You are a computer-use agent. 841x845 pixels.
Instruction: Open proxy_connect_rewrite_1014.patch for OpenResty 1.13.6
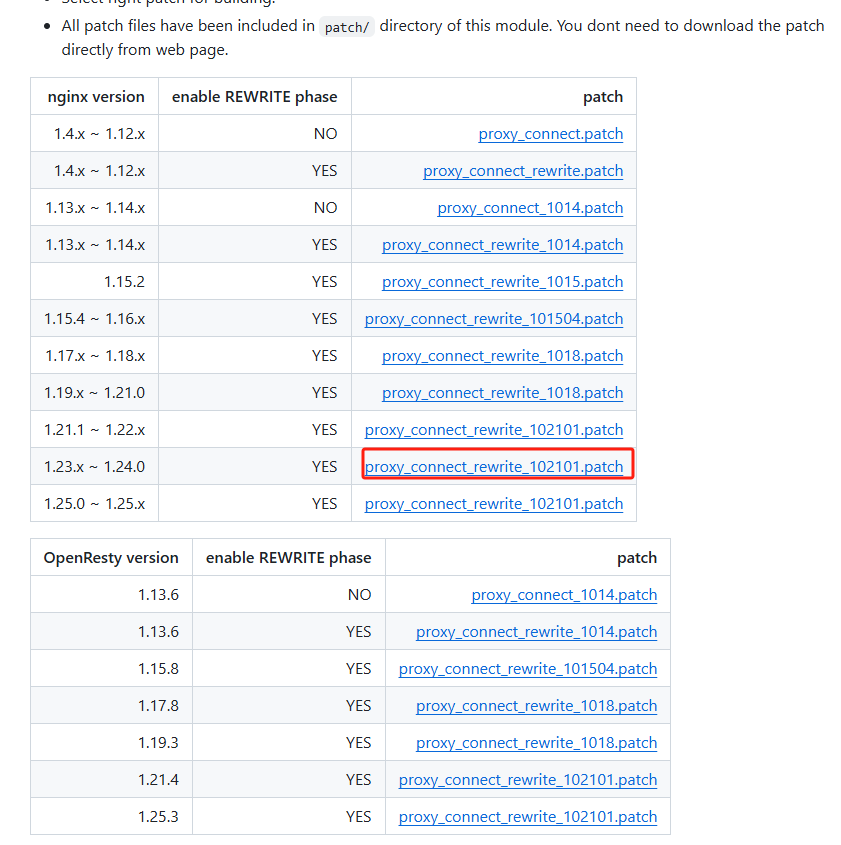pos(537,632)
